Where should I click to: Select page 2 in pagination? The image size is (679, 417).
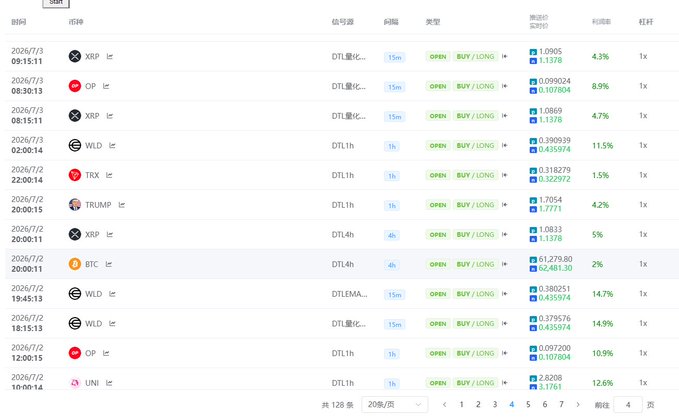click(478, 404)
